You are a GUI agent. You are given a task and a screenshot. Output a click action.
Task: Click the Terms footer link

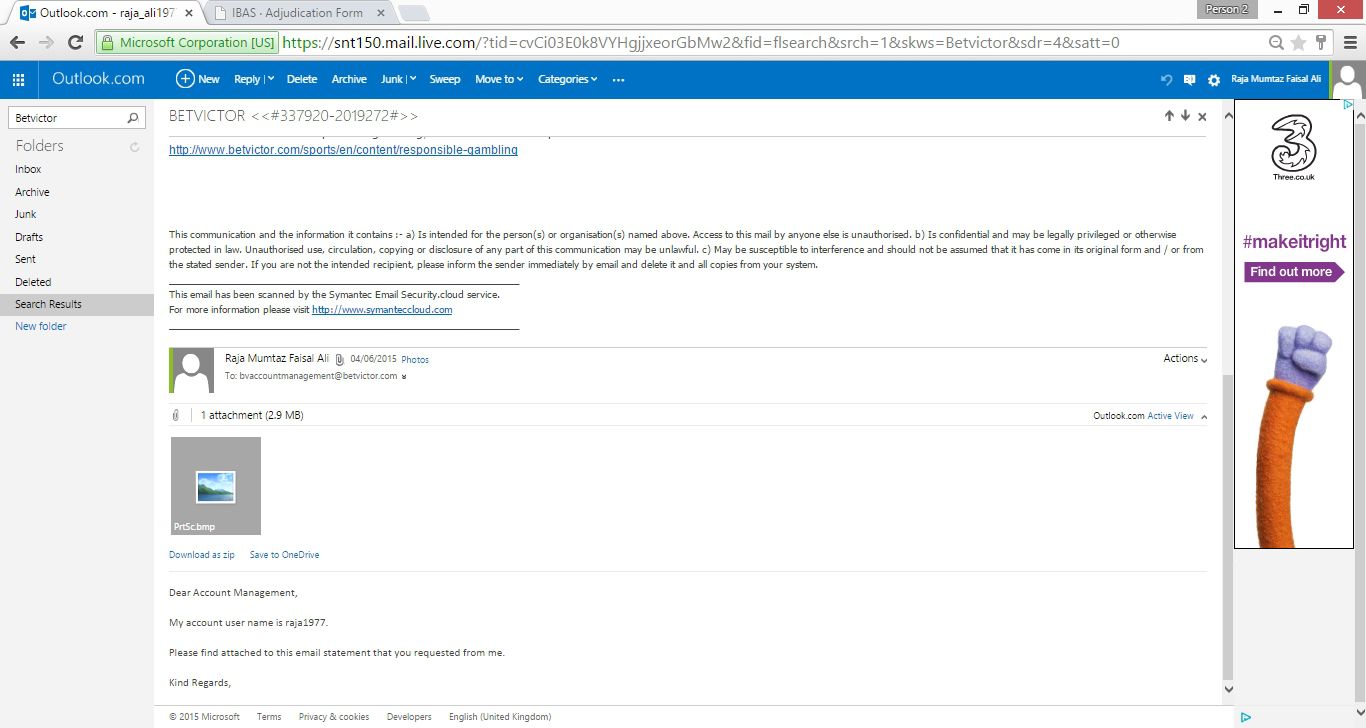[269, 717]
